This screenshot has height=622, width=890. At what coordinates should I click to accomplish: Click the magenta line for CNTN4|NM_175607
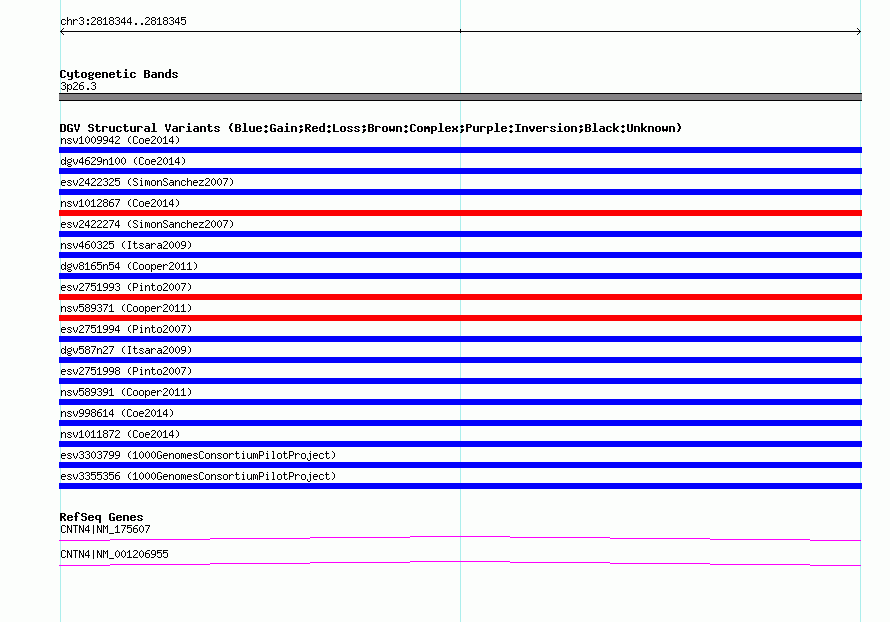click(460, 538)
